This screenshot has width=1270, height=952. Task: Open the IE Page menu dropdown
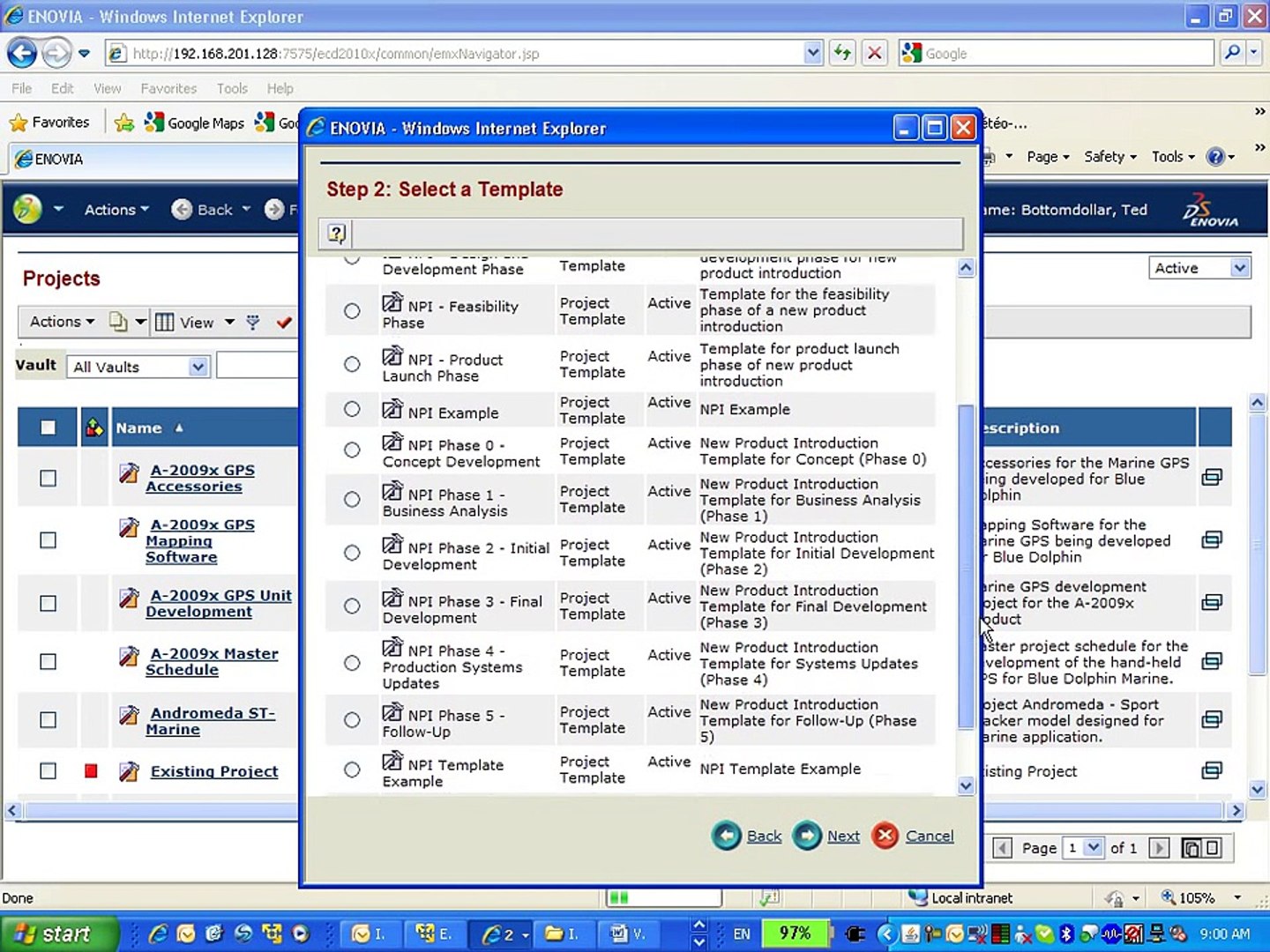tap(1048, 157)
